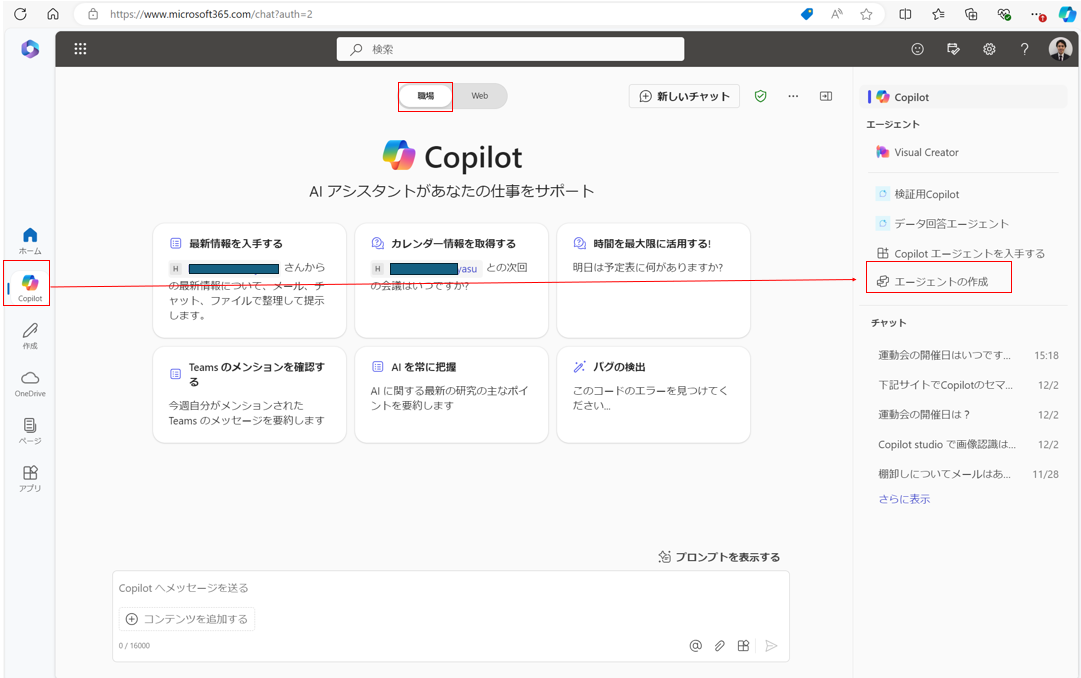The image size is (1081, 678).
Task: Select 最新情報を入手する prompt card
Action: [x=250, y=281]
